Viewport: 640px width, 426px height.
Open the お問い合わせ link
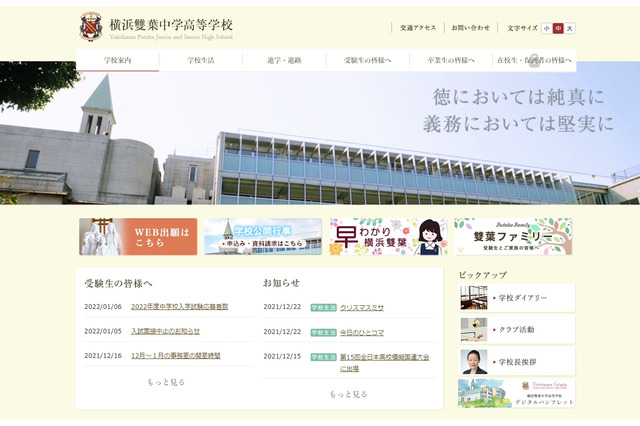(470, 28)
